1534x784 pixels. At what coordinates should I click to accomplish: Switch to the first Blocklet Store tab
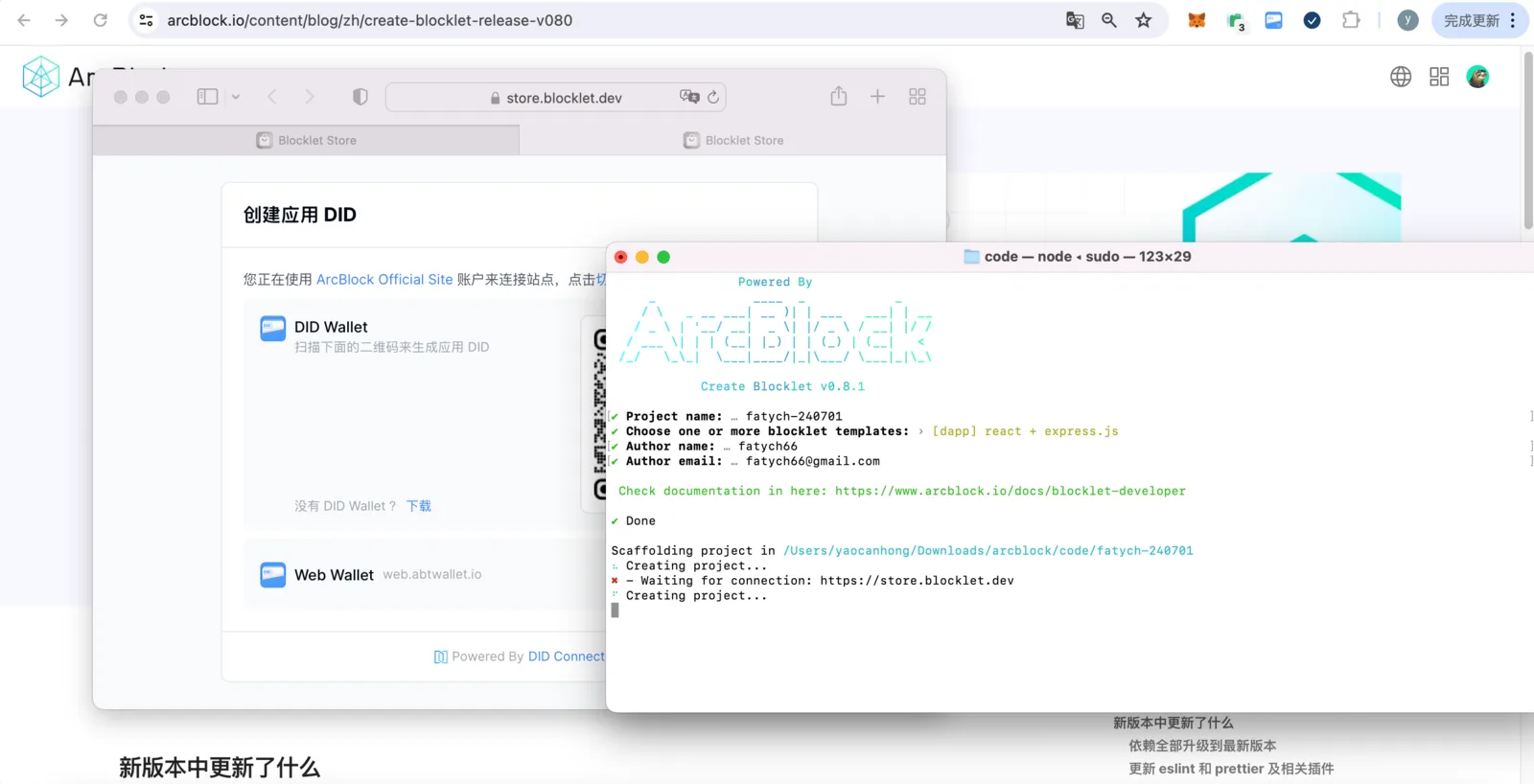(x=307, y=140)
